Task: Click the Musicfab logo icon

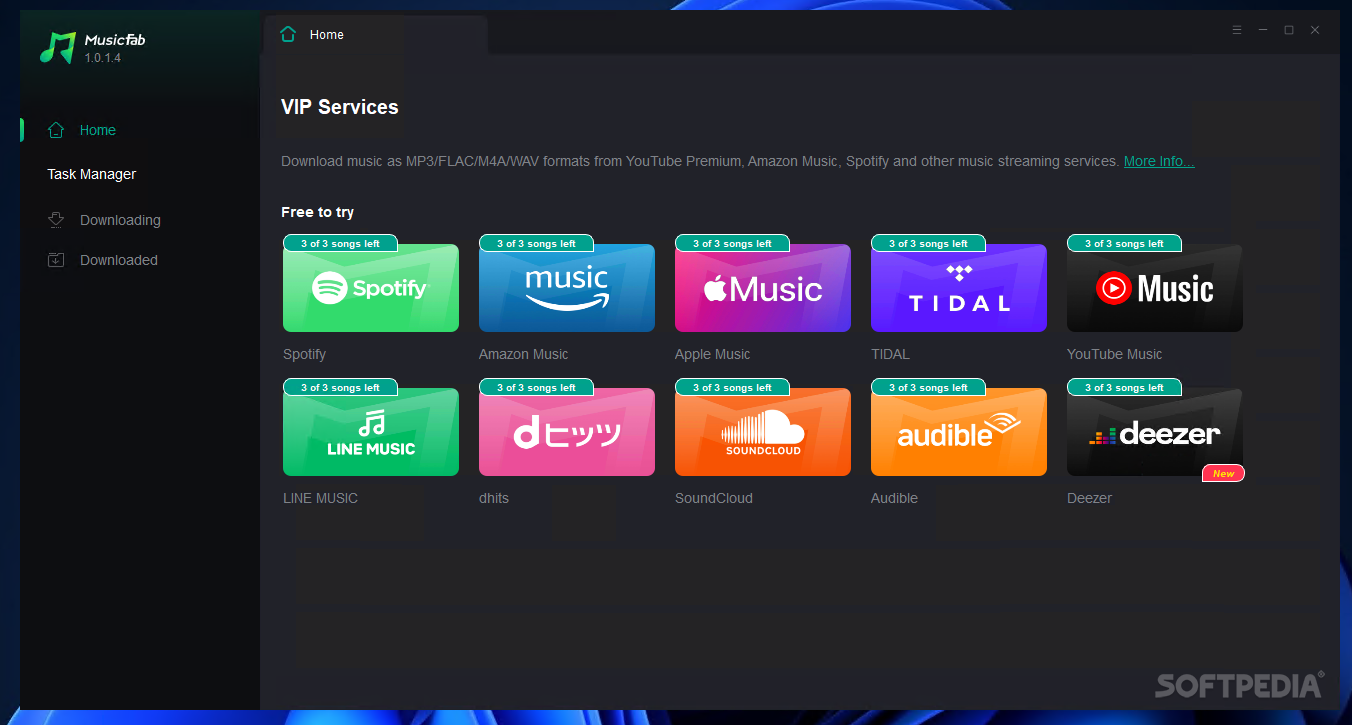Action: click(57, 47)
